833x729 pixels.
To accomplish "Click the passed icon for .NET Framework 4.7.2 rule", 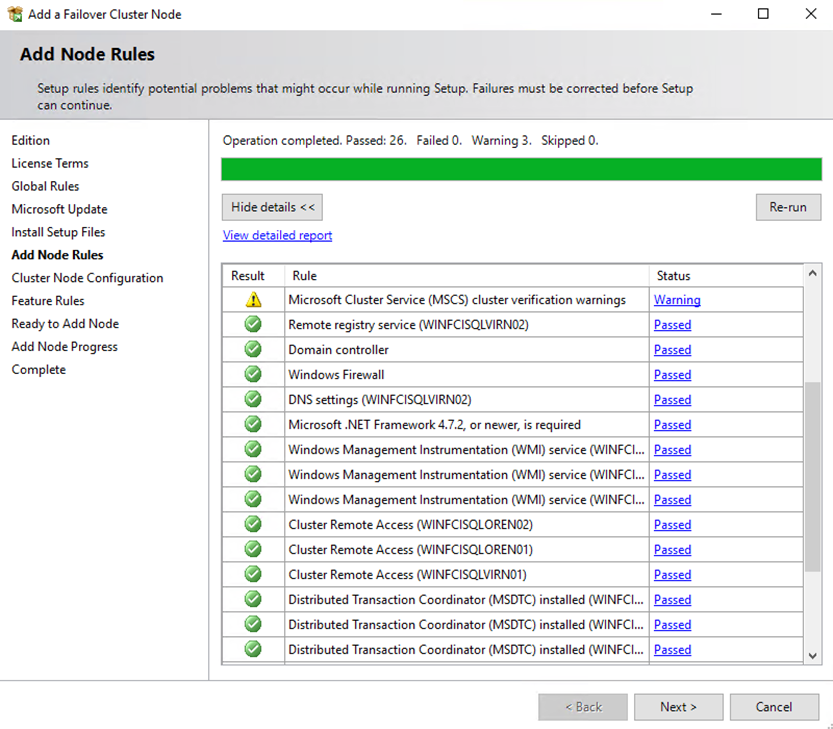I will (x=253, y=424).
